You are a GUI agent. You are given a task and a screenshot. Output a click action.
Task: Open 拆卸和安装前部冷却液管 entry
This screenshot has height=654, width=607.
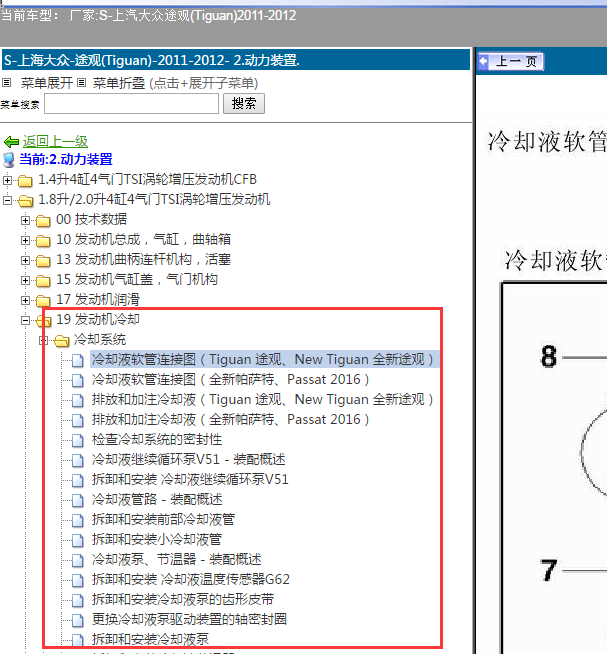click(163, 520)
